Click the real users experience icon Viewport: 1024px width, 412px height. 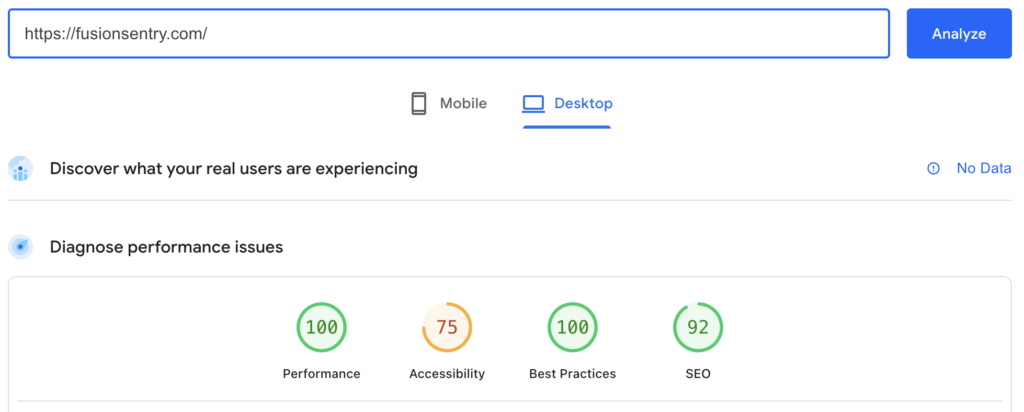click(20, 168)
